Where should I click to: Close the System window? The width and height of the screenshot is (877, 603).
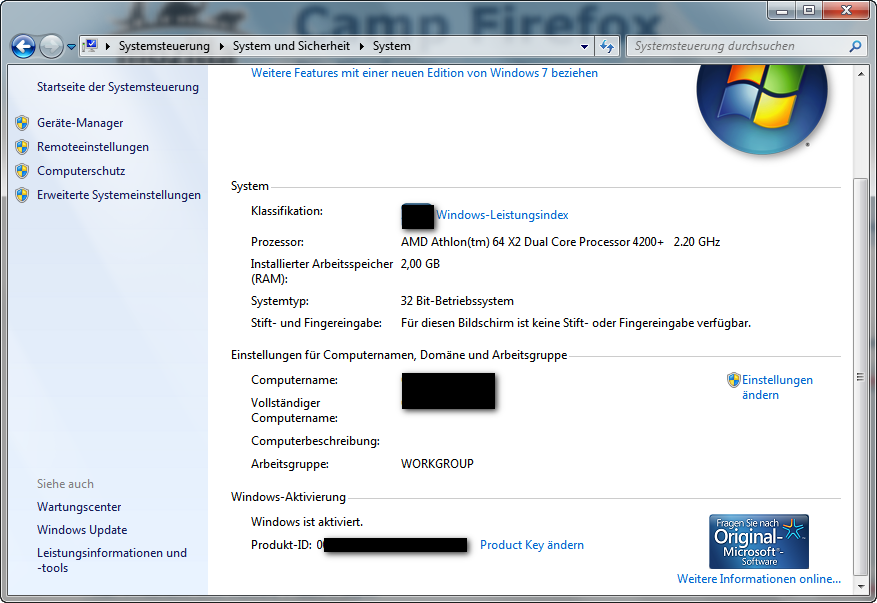[846, 10]
